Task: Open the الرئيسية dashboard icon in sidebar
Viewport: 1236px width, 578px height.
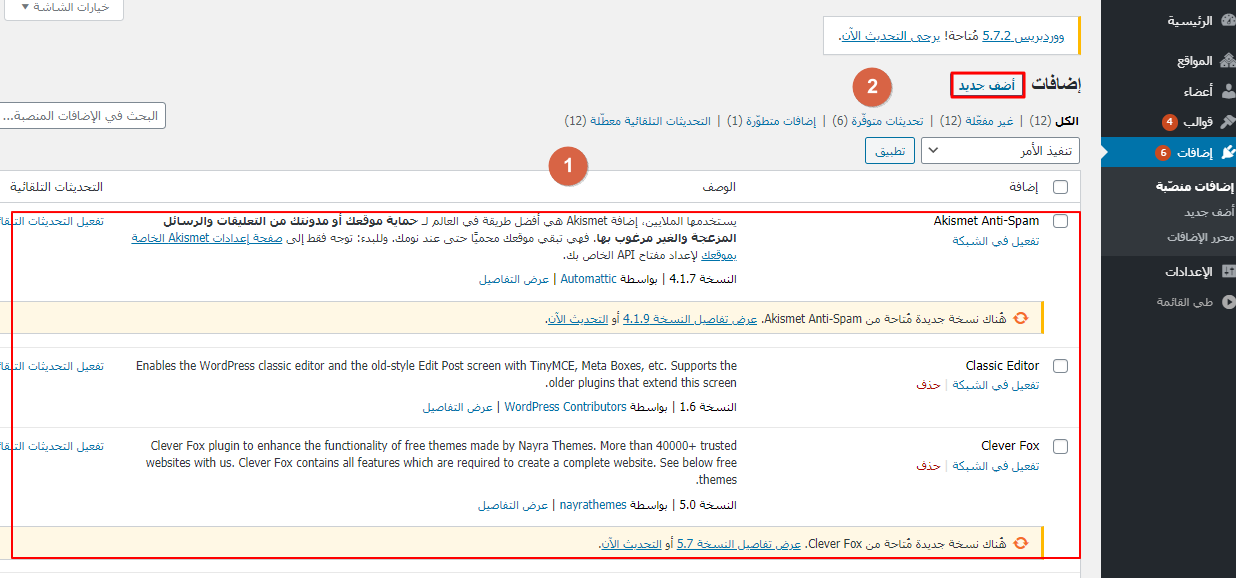Action: click(x=1228, y=20)
